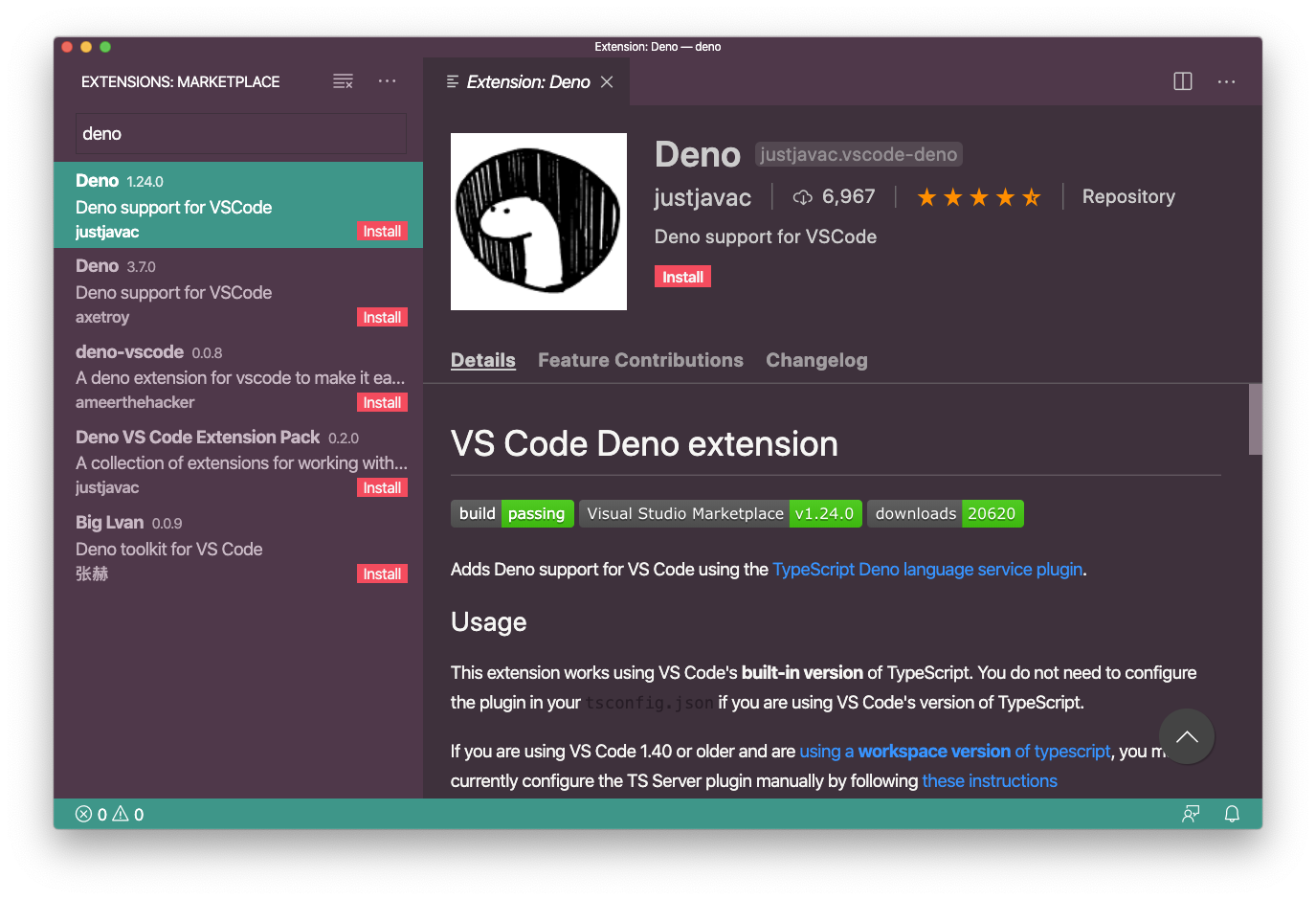Click the Deno dinosaur extension logo
This screenshot has width=1316, height=900.
point(538,221)
